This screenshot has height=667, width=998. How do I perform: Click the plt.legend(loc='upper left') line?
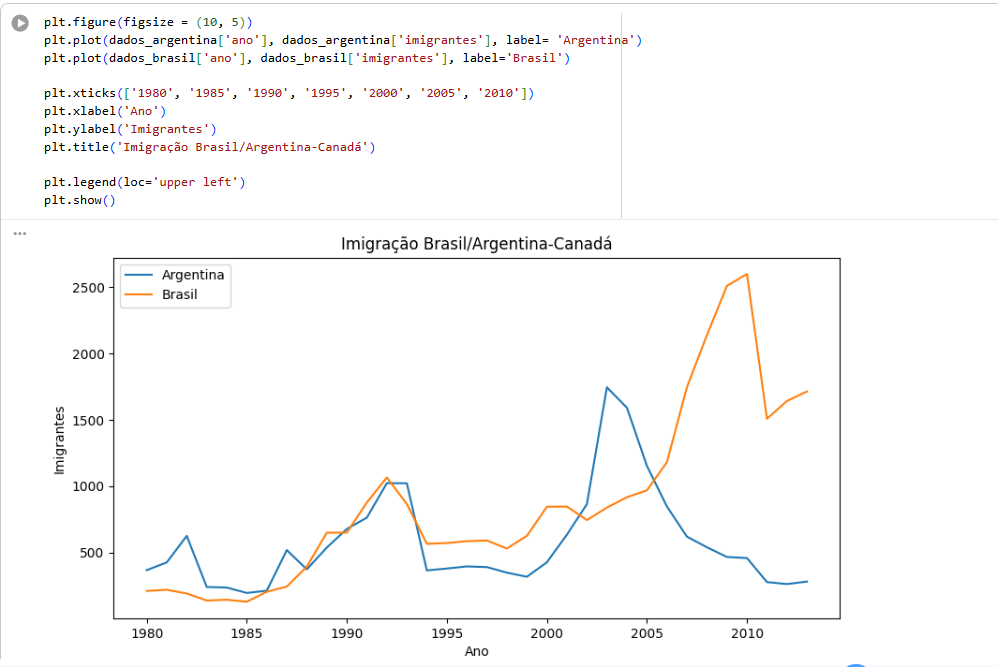(144, 182)
